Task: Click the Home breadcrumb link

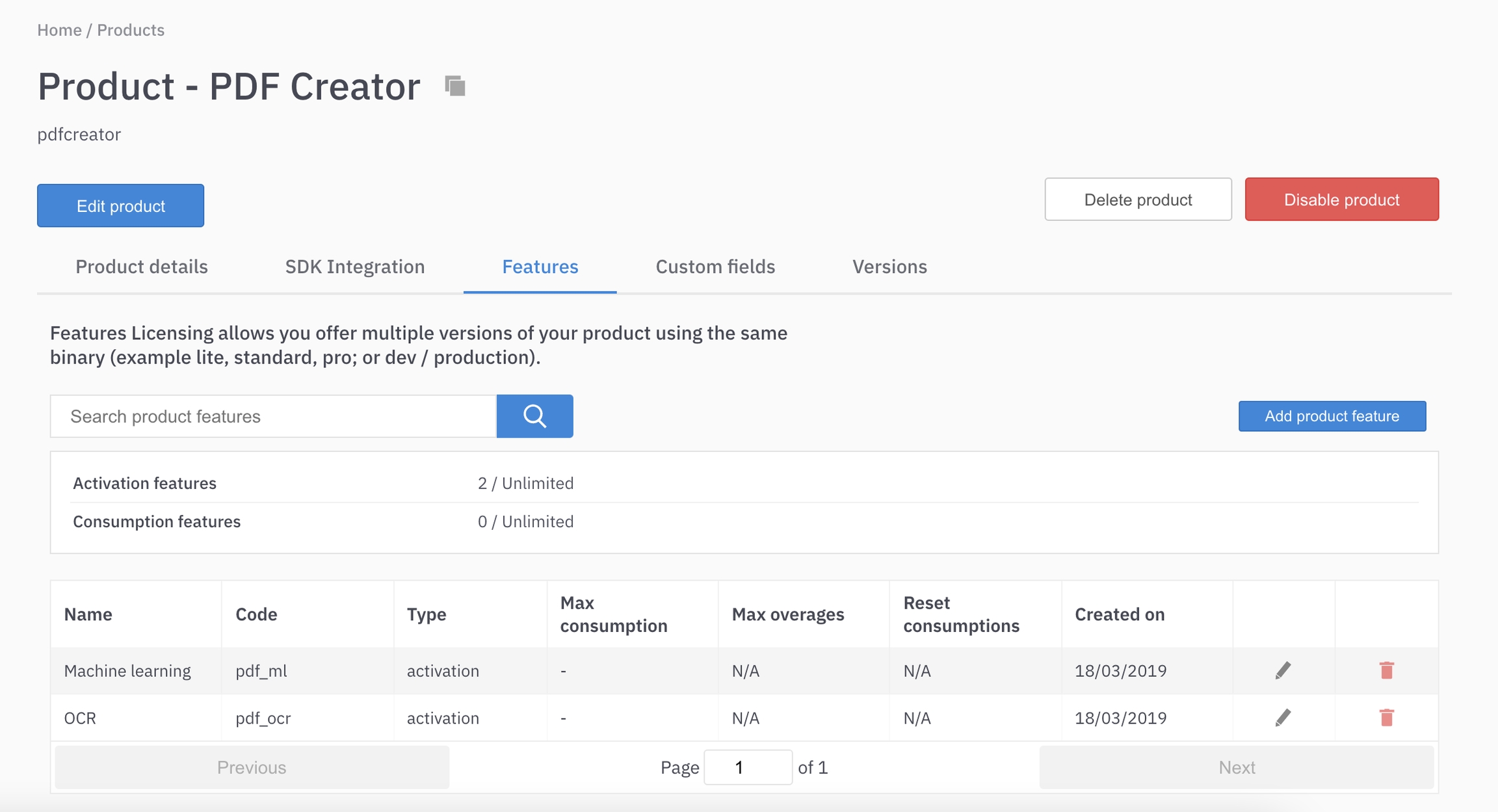Action: click(x=59, y=30)
